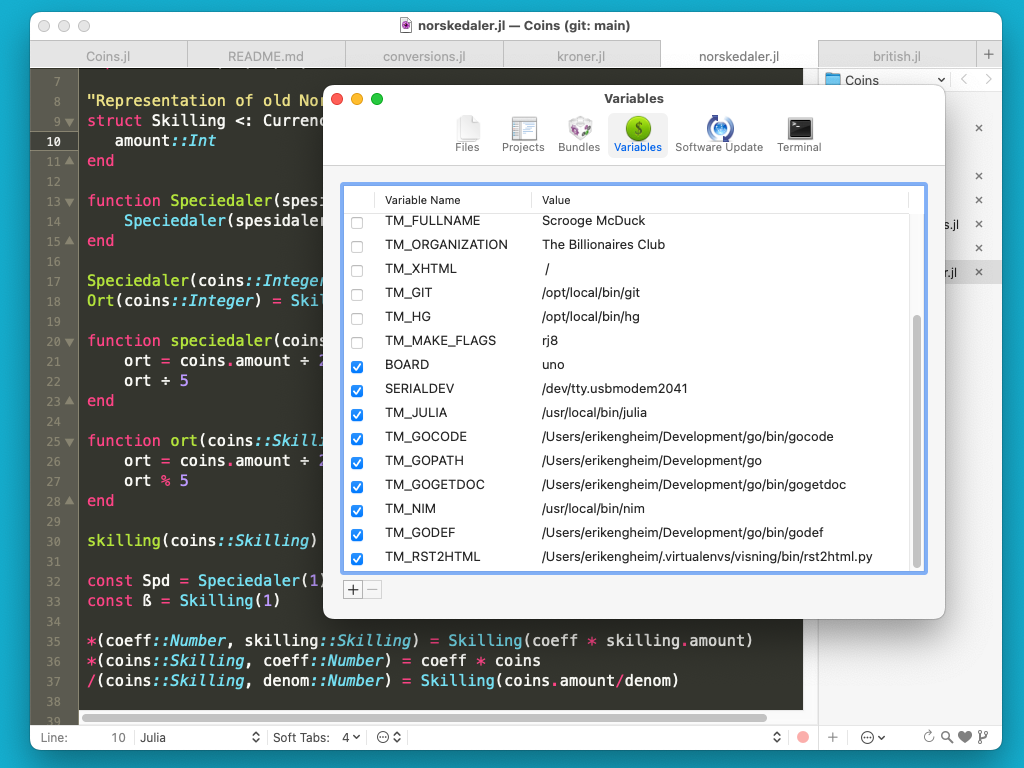Open the Soft Tabs size dropdown
This screenshot has height=768, width=1024.
tap(351, 737)
